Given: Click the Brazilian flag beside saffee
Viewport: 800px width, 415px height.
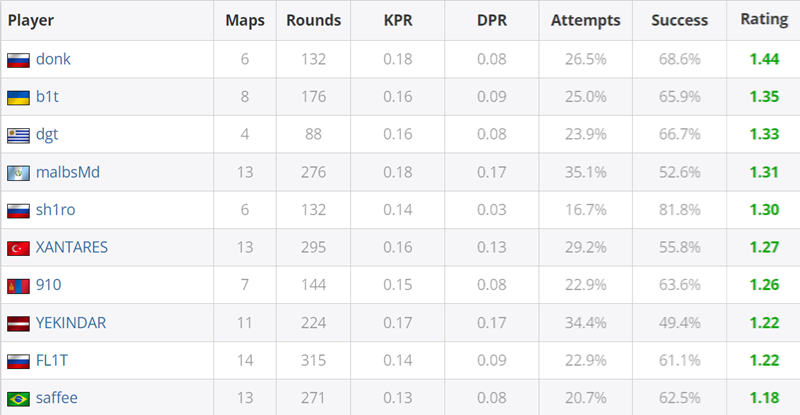Looking at the screenshot, I should (x=18, y=399).
